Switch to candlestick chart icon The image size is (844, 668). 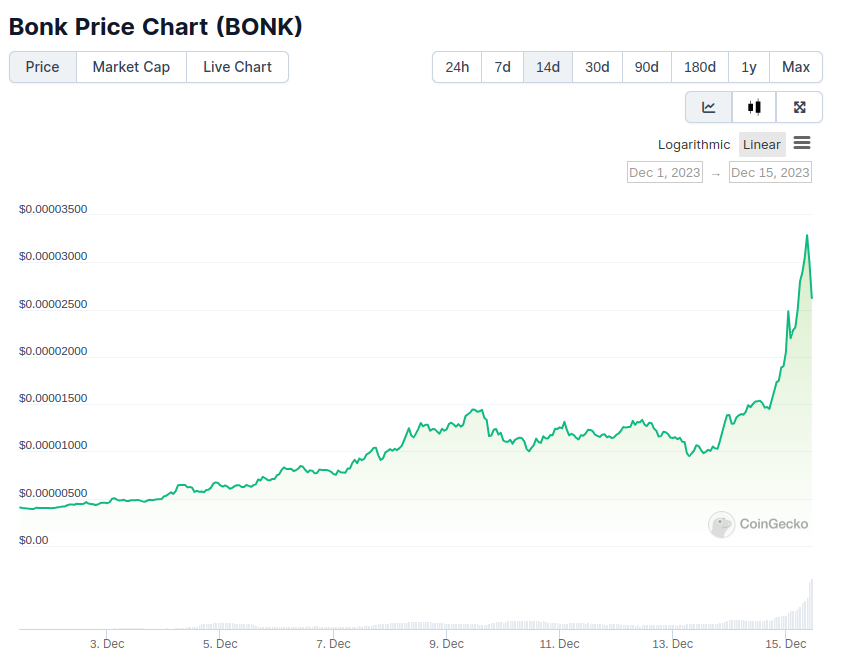[x=754, y=107]
